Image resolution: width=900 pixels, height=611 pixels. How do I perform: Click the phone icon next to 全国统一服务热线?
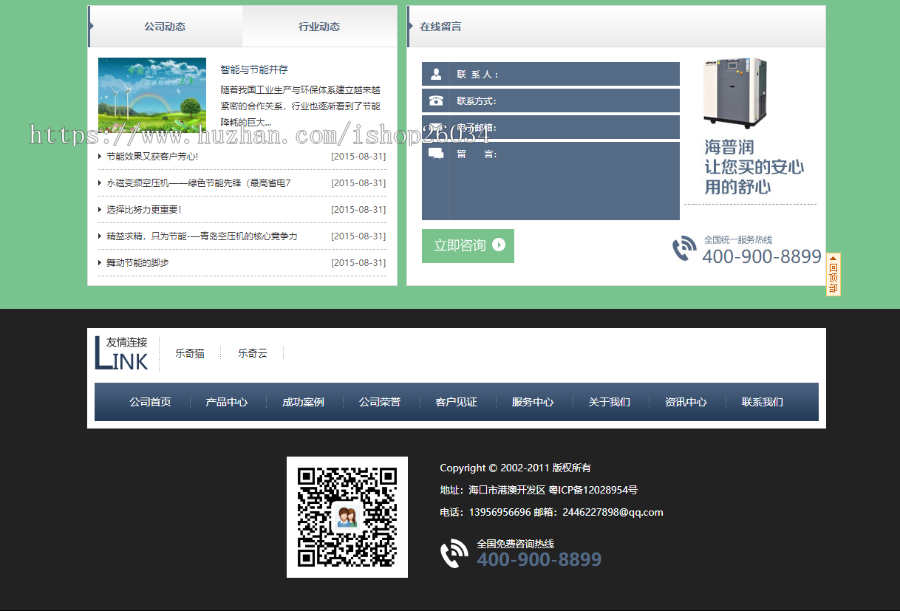pos(684,249)
